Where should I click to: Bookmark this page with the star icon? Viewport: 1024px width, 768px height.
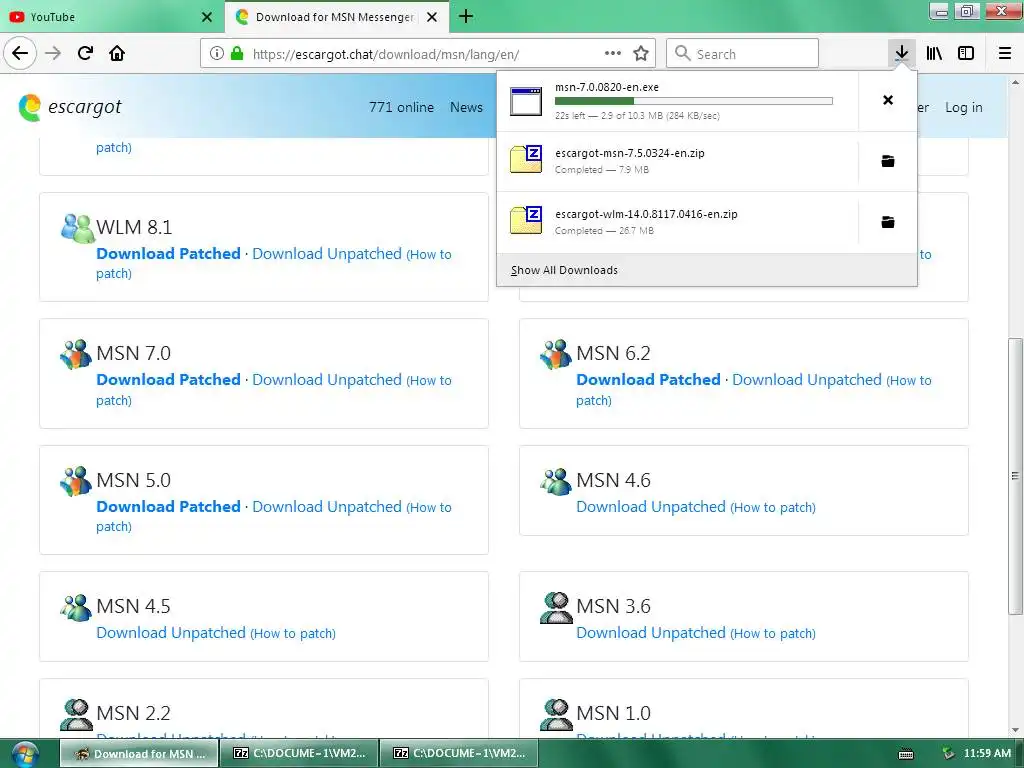coord(641,54)
